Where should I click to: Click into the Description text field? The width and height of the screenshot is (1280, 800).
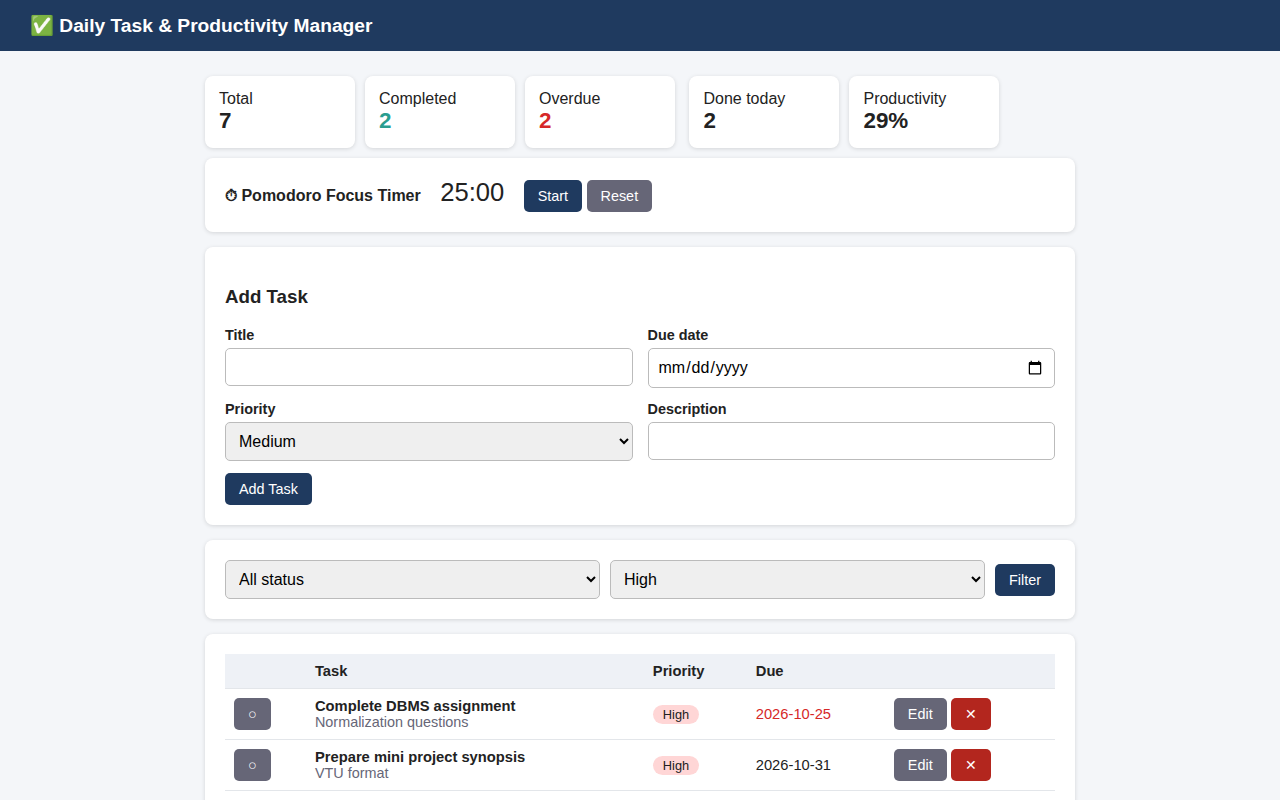pyautogui.click(x=851, y=441)
